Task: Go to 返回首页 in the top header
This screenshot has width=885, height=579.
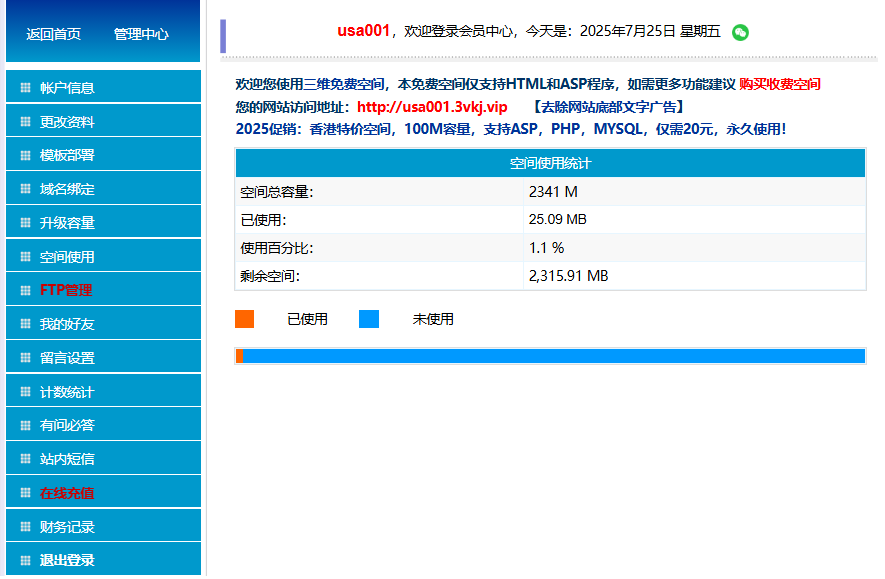Action: (x=53, y=34)
